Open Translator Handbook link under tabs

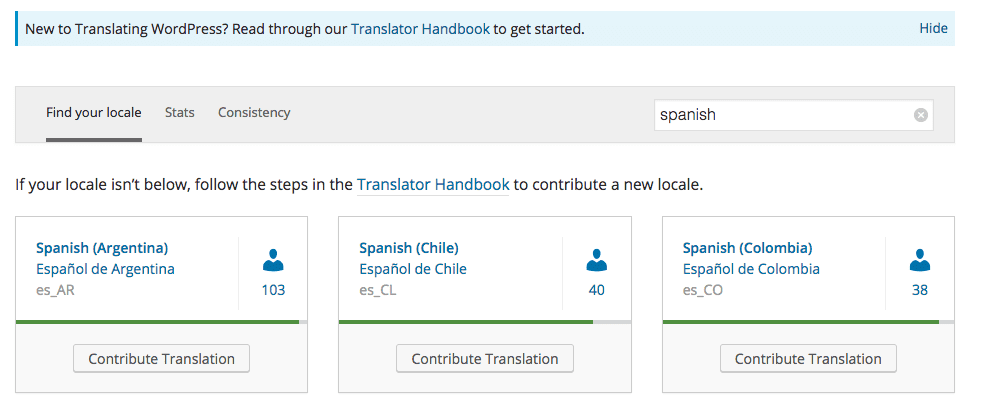(433, 185)
